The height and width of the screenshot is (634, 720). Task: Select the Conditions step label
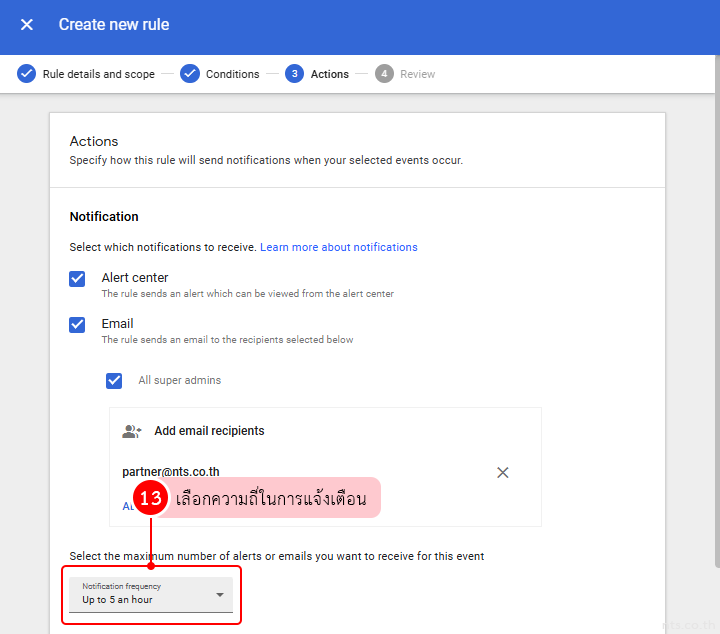(232, 74)
